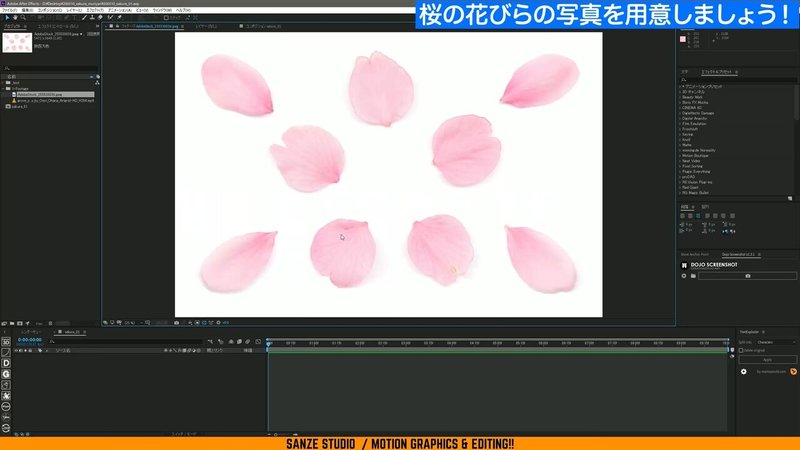The image size is (800, 450).
Task: Select the Clone Stamp tool
Action: [92, 17]
